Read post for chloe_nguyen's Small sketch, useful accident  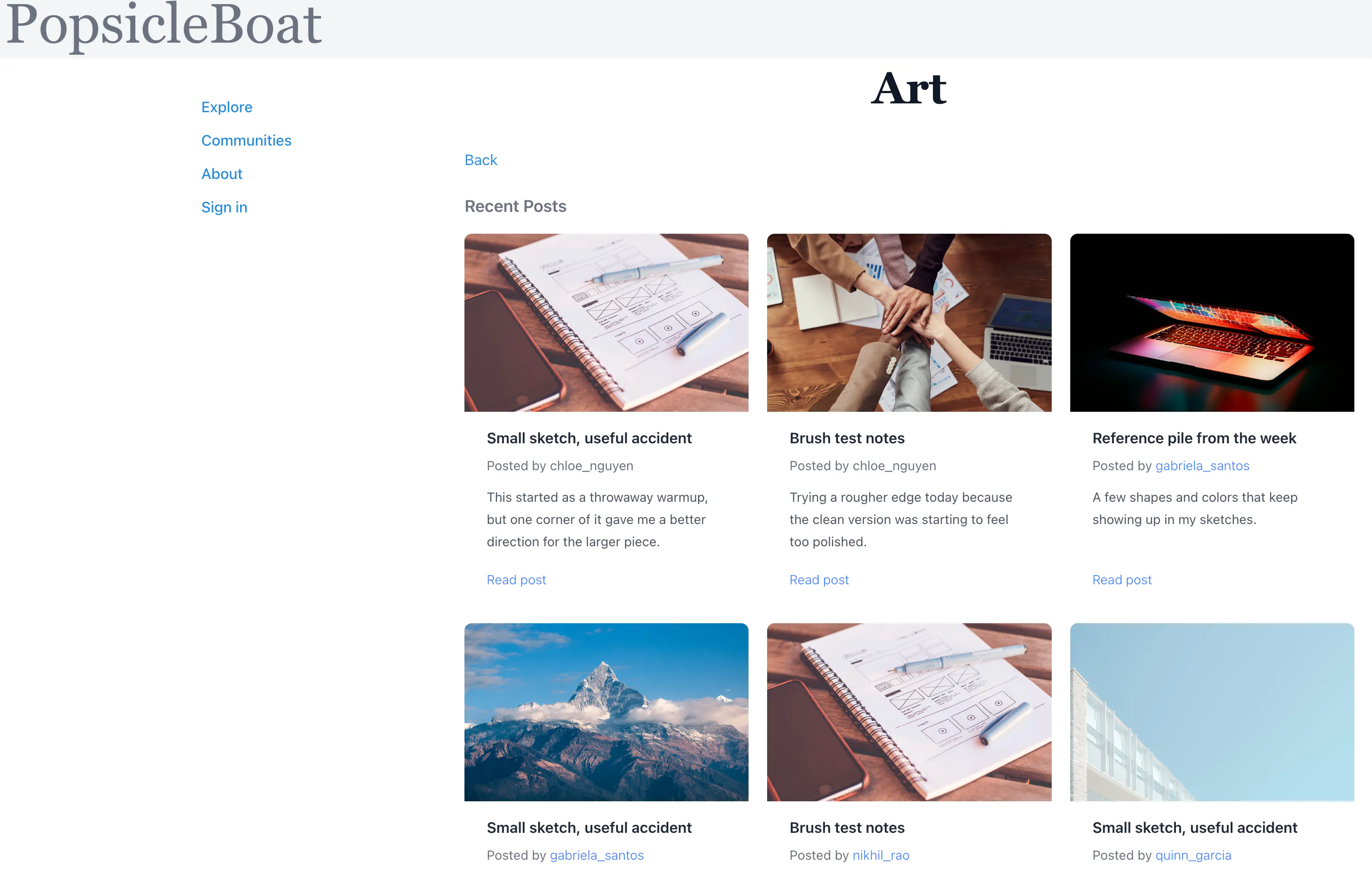tap(516, 580)
